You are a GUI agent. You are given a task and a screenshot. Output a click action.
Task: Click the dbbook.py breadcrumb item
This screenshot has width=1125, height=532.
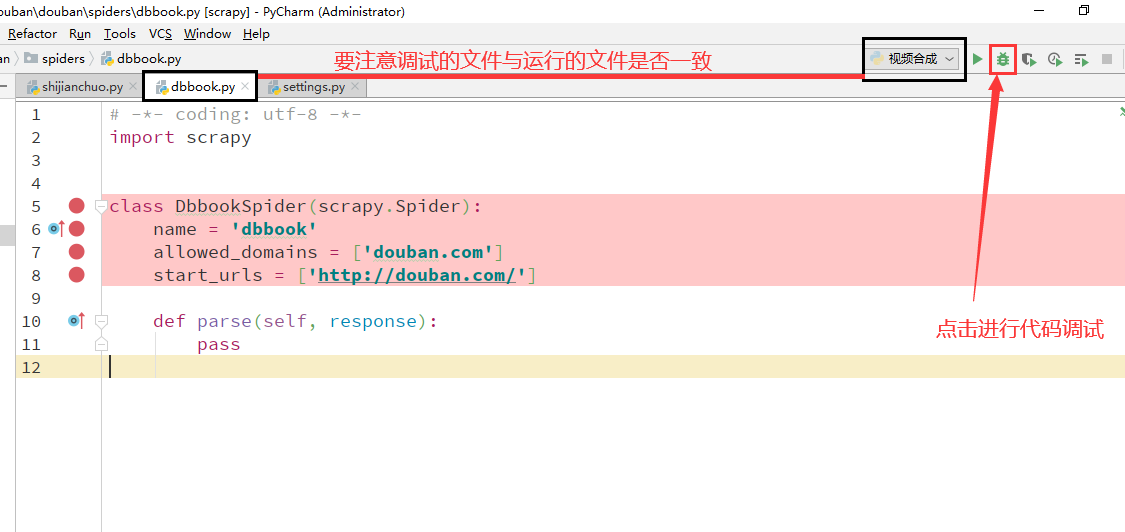[x=141, y=59]
